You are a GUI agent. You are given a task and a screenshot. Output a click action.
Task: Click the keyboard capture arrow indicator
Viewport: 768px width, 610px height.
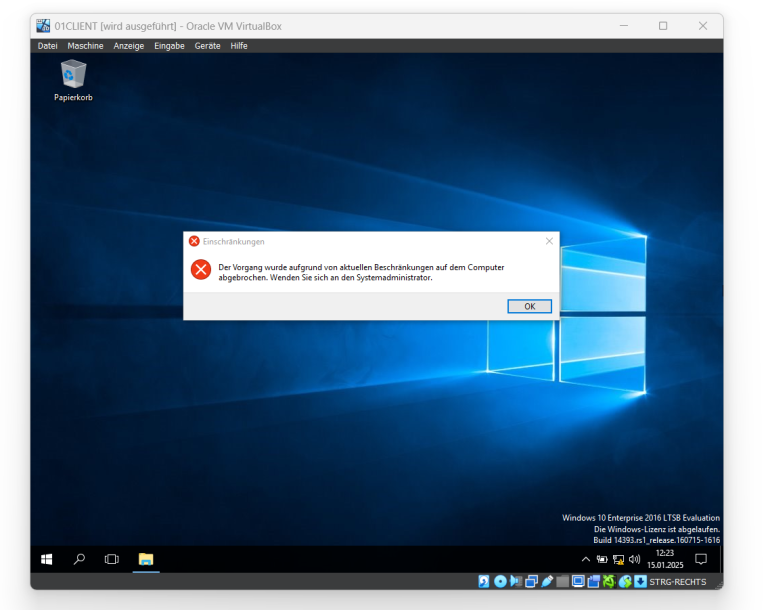point(641,582)
